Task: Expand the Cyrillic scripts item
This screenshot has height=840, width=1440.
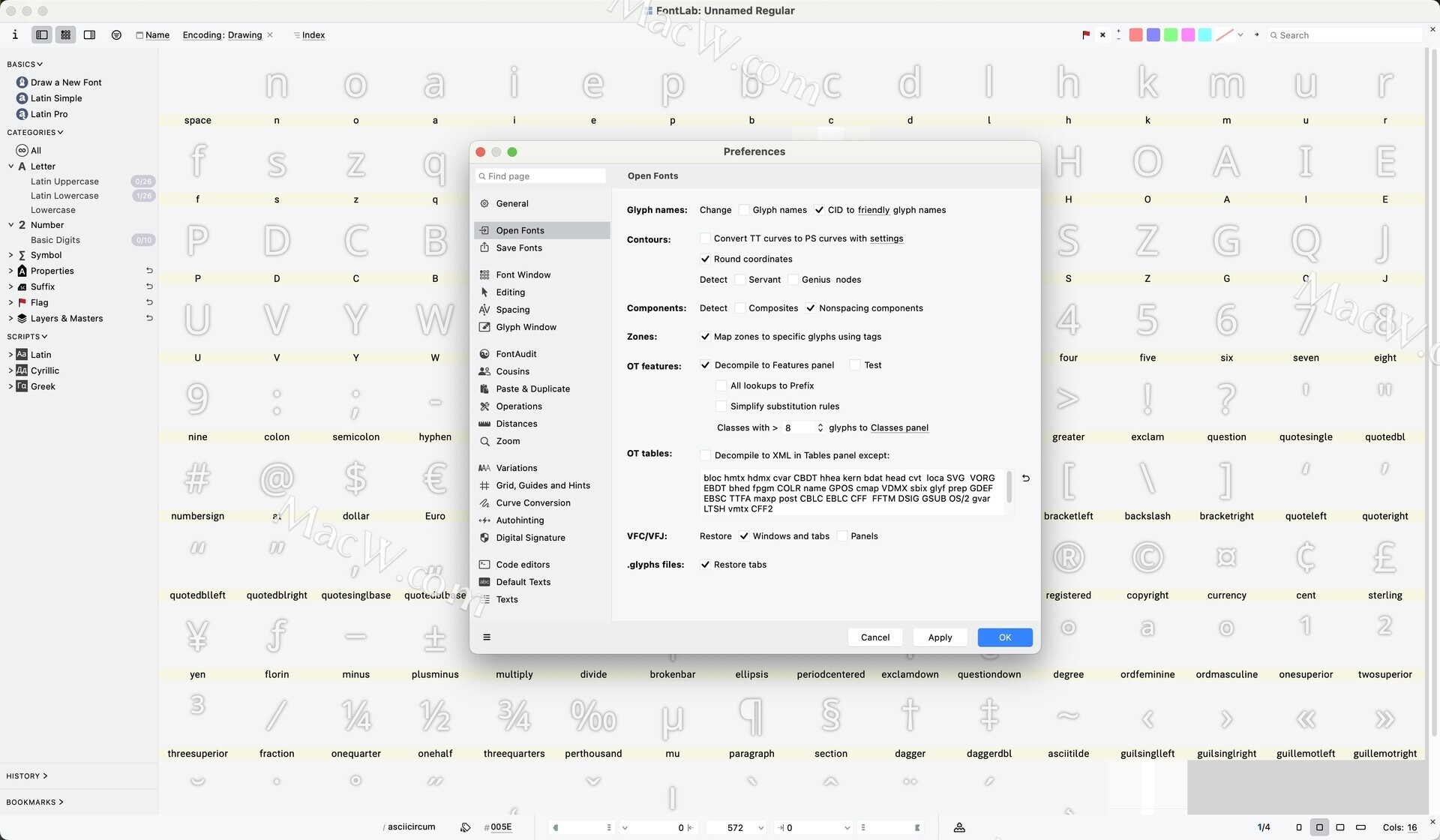Action: [11, 370]
